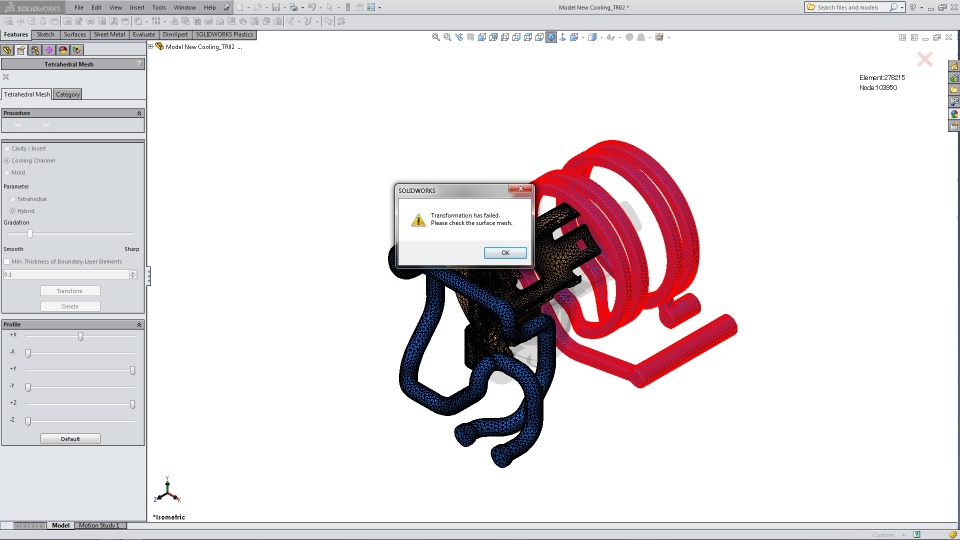Image resolution: width=960 pixels, height=540 pixels.
Task: Click the -Z profile slider handle
Action: point(28,421)
